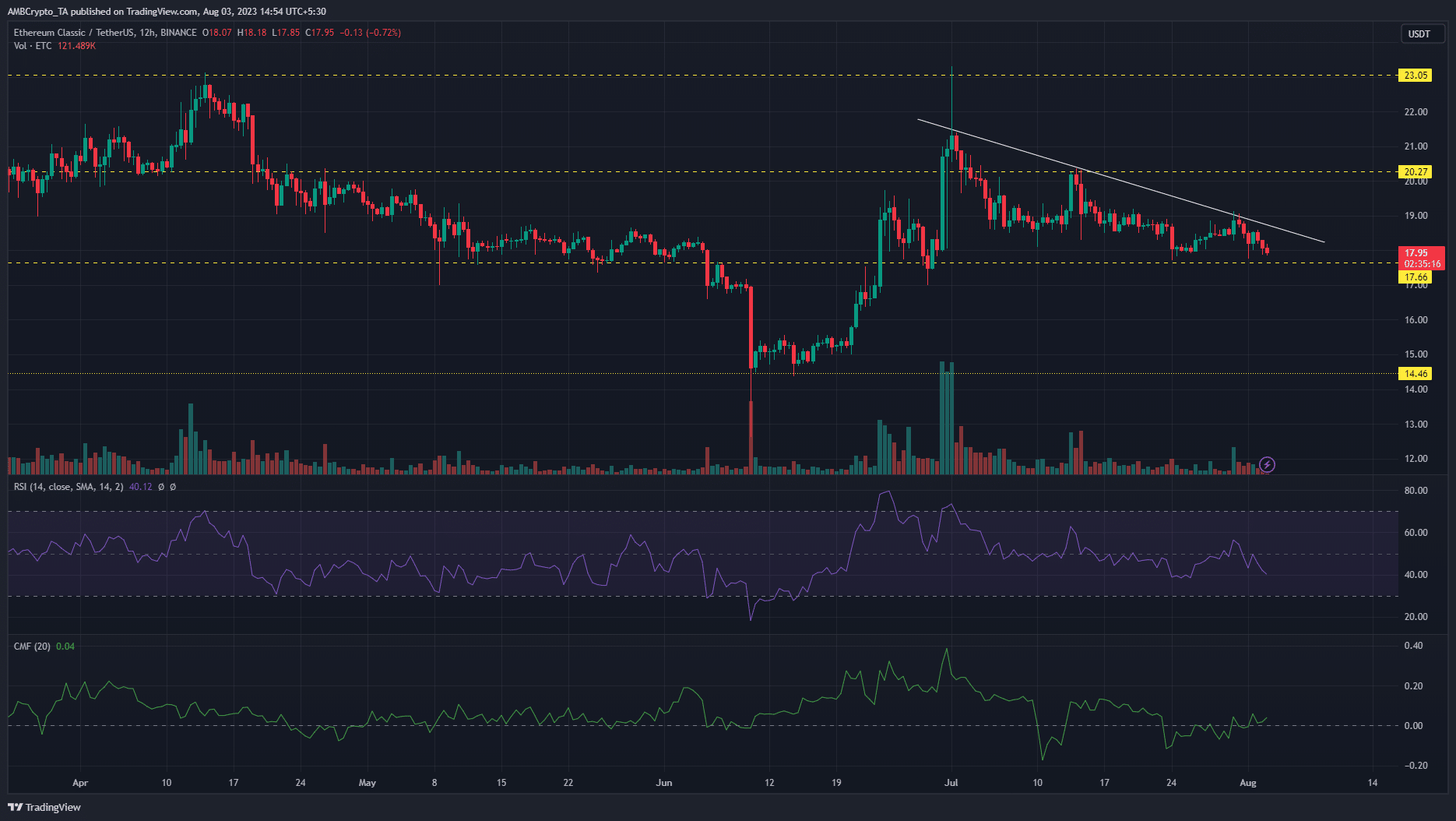The height and width of the screenshot is (821, 1456).
Task: Click the 0.40 CMF scale label
Action: pos(1414,646)
